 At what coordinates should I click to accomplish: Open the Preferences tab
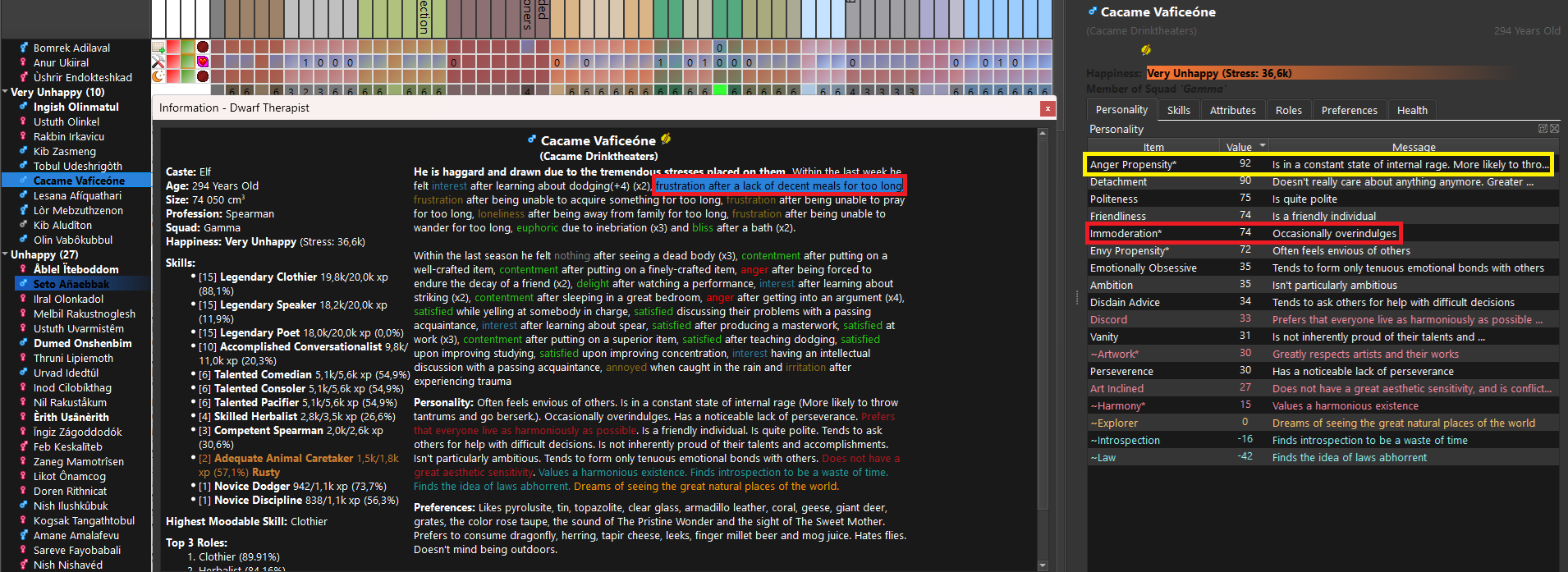[x=1349, y=110]
